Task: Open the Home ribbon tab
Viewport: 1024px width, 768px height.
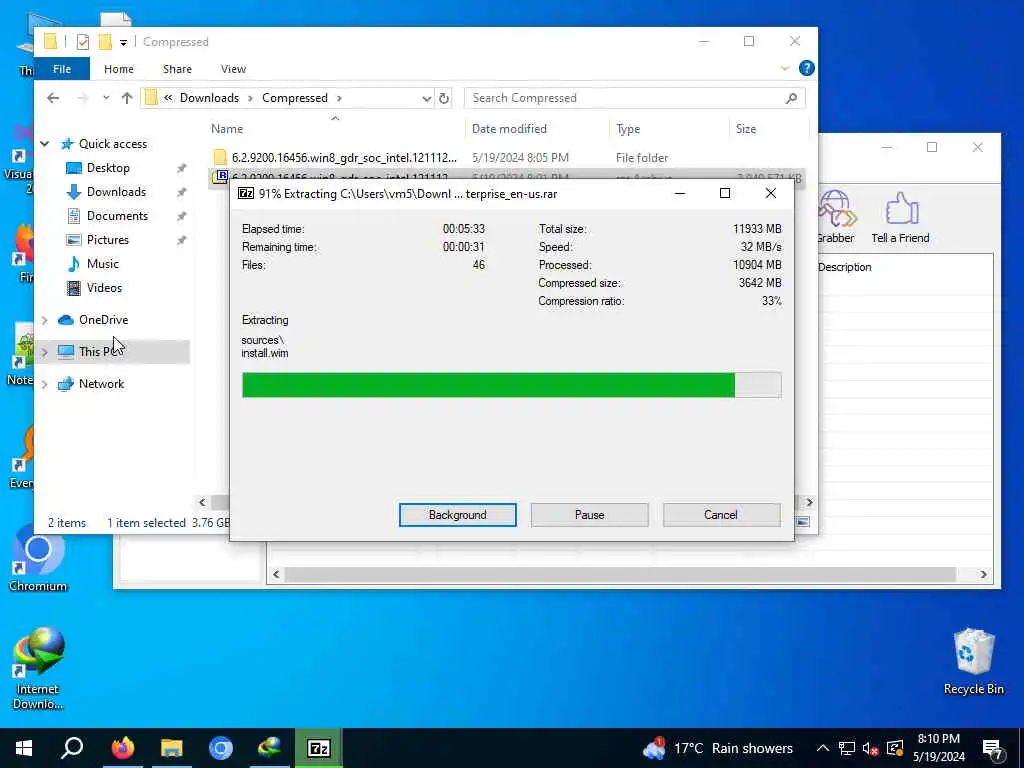Action: (118, 69)
